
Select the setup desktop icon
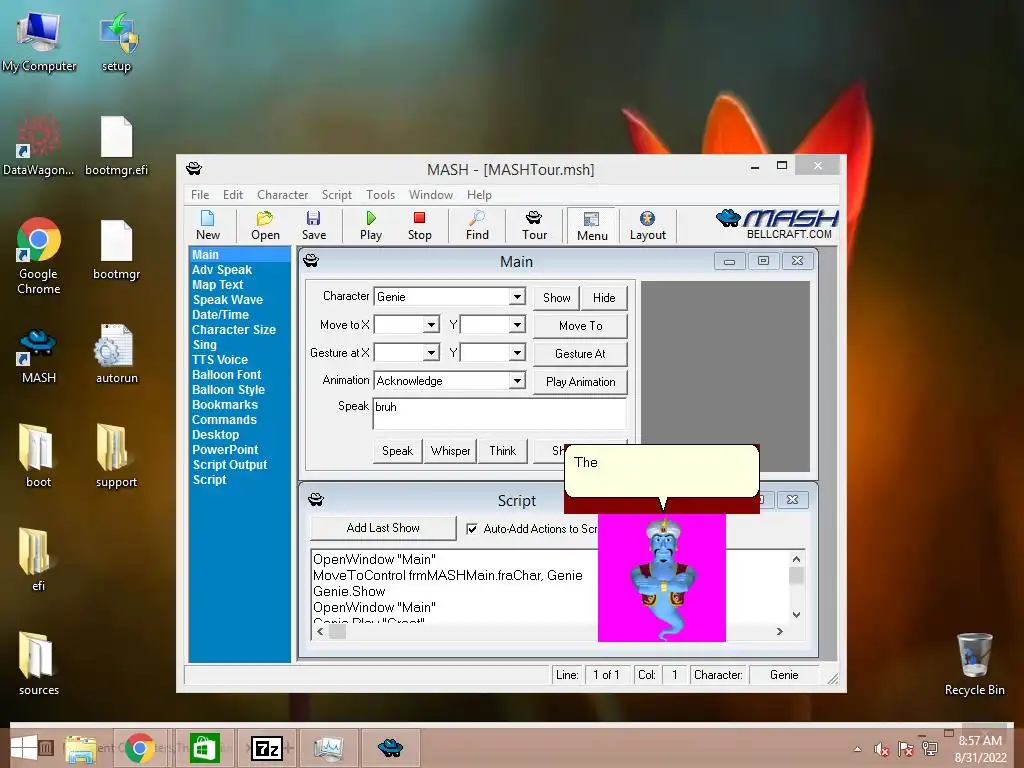tap(116, 42)
